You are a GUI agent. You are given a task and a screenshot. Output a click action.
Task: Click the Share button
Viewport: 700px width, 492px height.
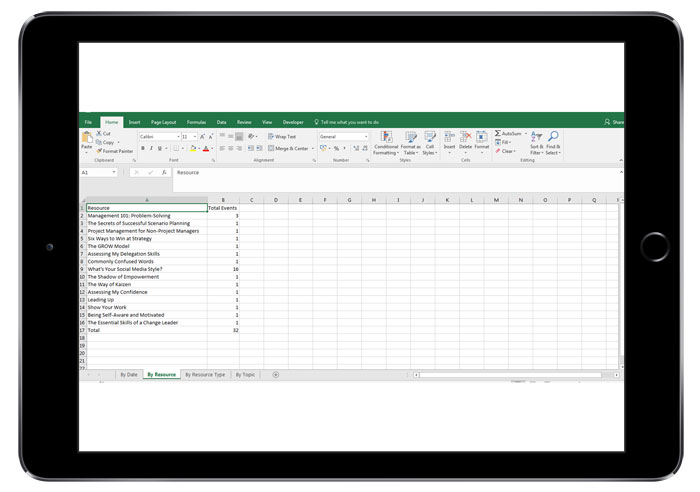pyautogui.click(x=614, y=122)
